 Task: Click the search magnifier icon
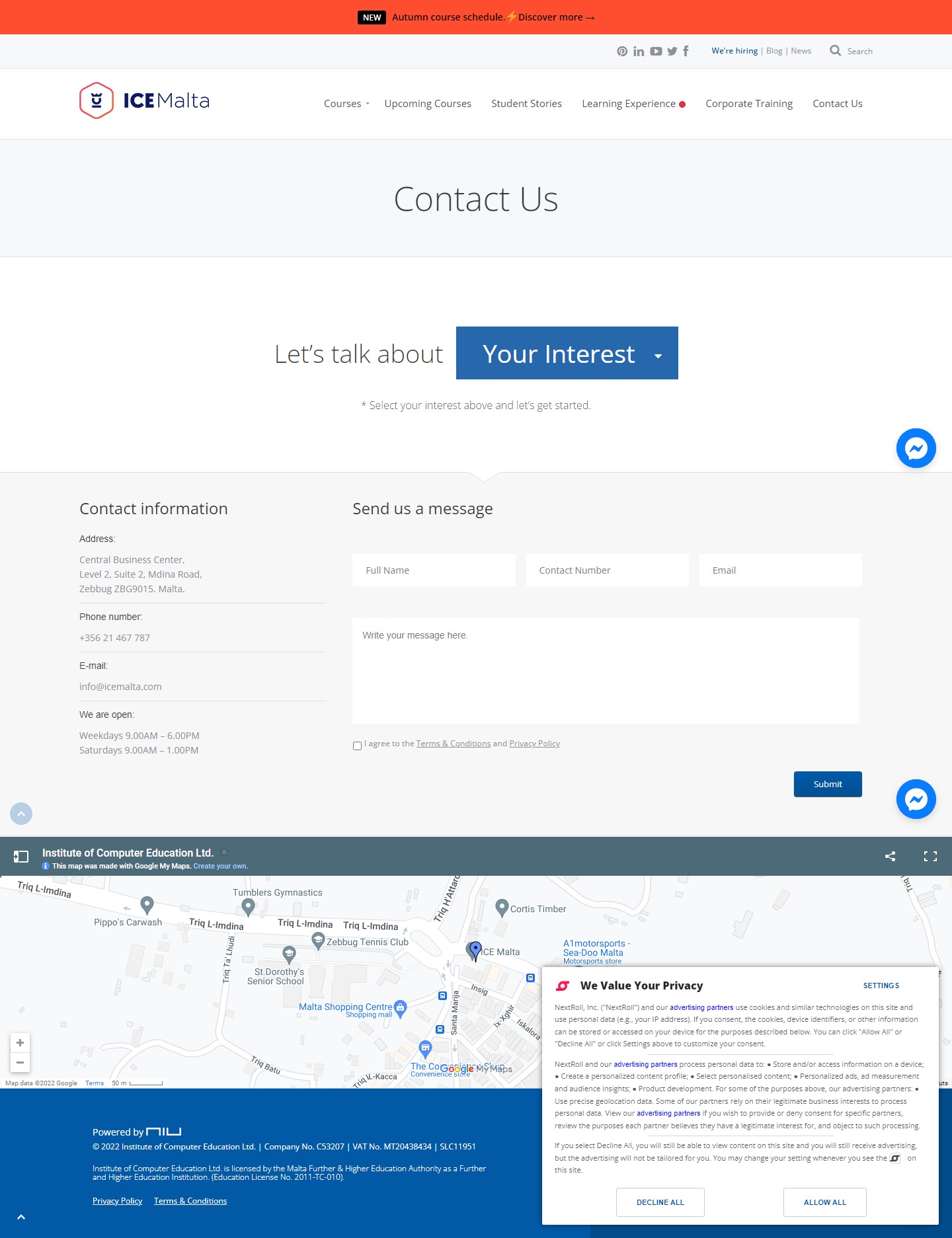click(x=836, y=51)
